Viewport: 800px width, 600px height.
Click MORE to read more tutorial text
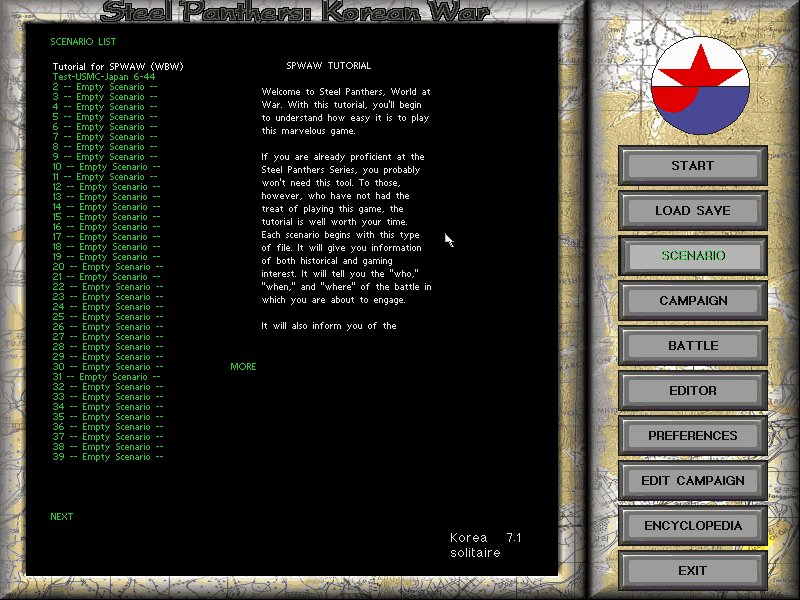tap(243, 367)
